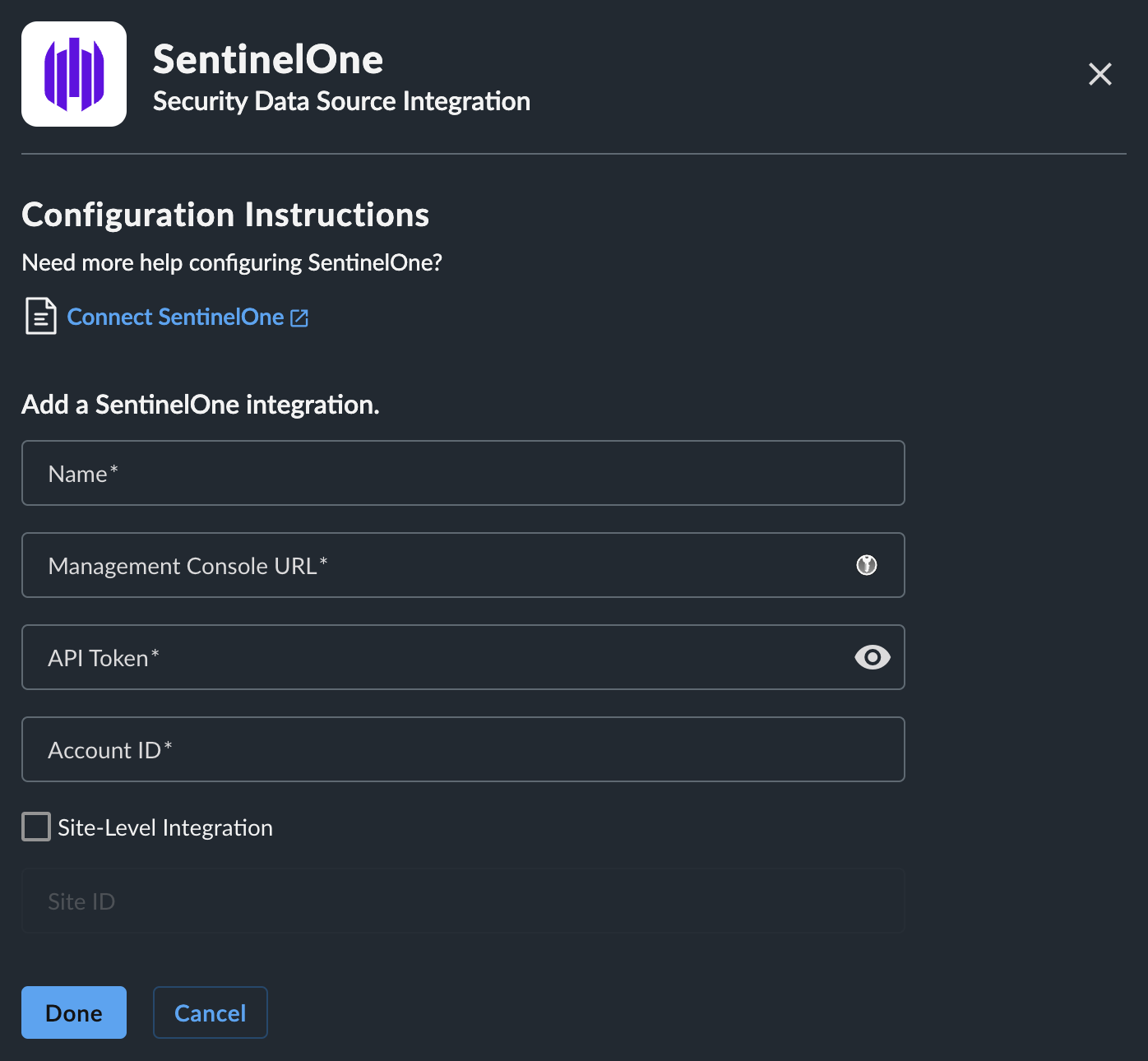Click the SentinelOne title text
Image resolution: width=1148 pixels, height=1061 pixels.
[268, 59]
